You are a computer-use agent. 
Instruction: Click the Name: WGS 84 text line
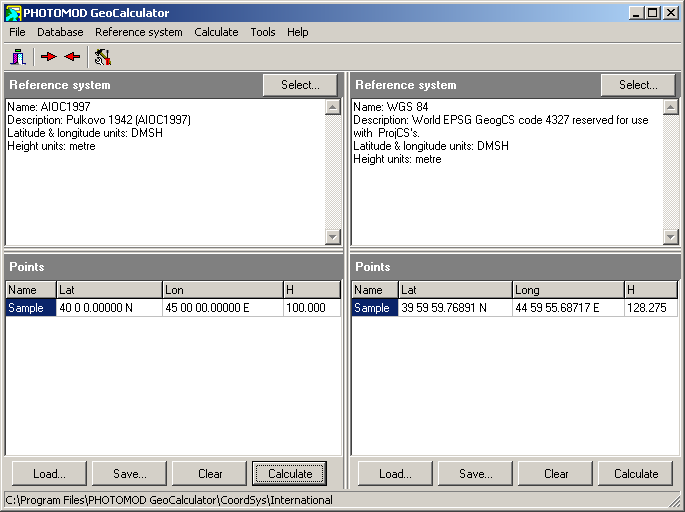tap(391, 107)
